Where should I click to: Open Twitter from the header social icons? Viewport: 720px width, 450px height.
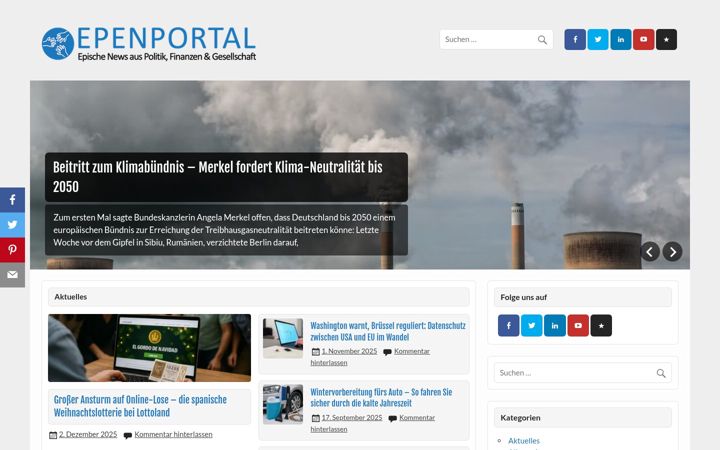click(598, 39)
